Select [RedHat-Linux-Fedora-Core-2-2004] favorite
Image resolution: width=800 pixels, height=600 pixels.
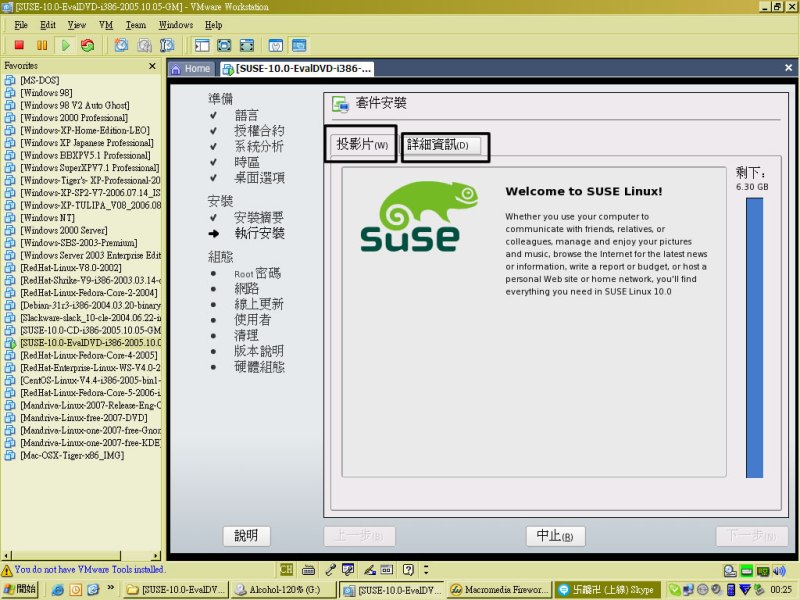point(89,293)
